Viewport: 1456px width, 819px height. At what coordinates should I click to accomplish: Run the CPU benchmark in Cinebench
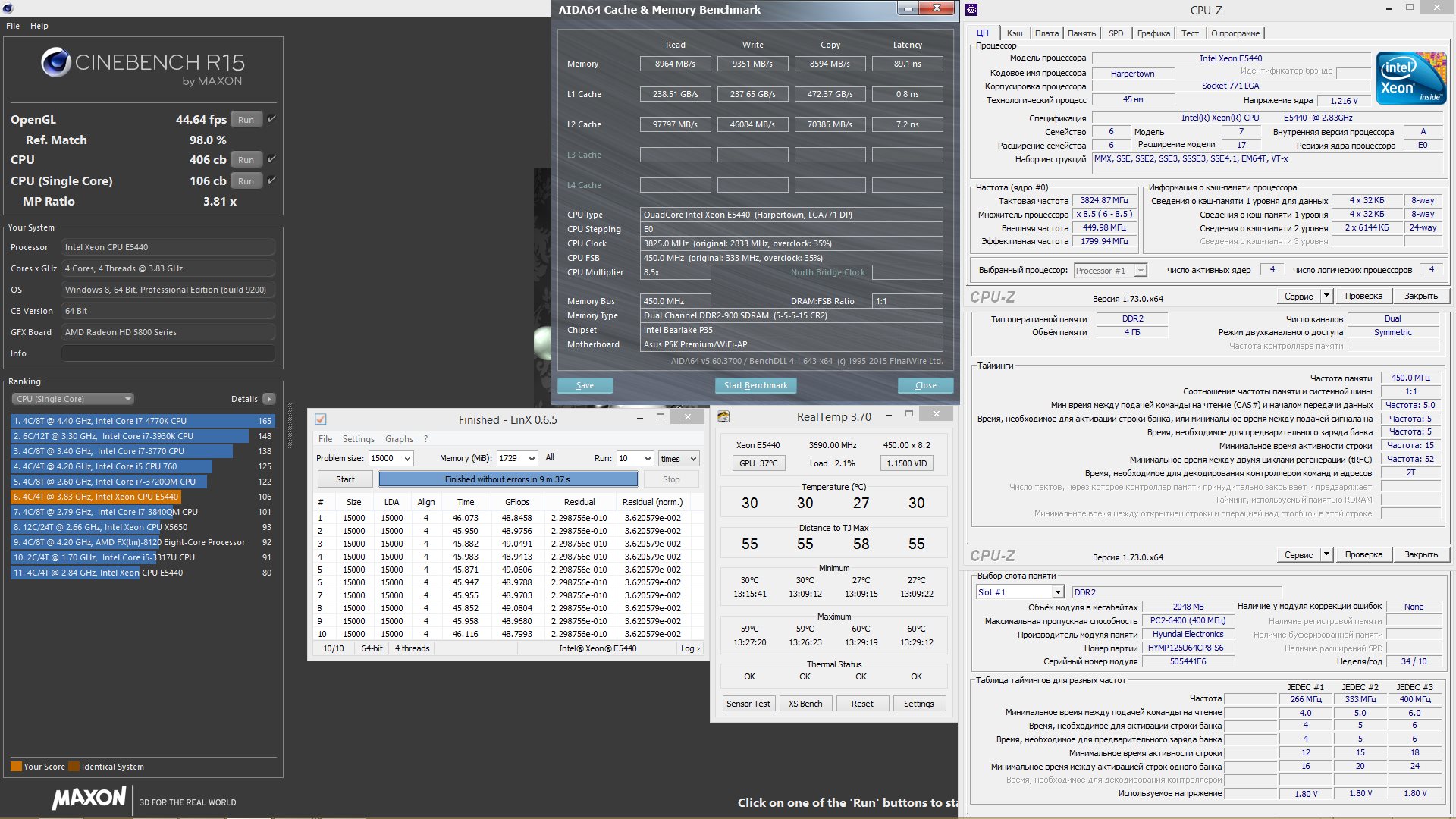246,160
